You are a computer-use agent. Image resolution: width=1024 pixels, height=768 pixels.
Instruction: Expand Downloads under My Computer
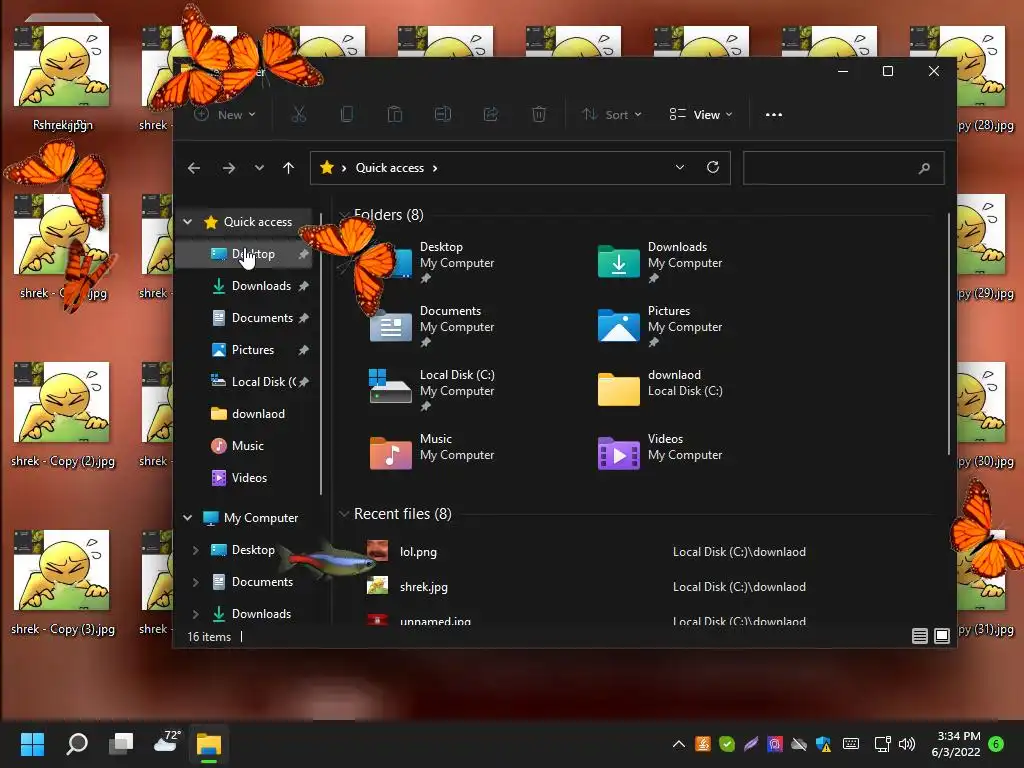[195, 614]
